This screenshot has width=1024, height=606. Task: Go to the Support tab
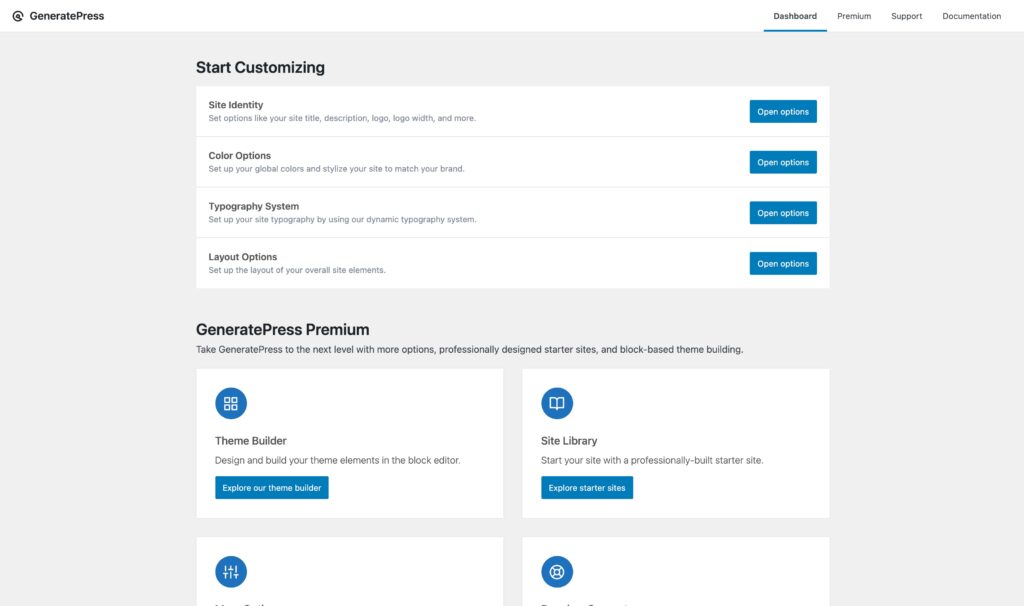(906, 16)
